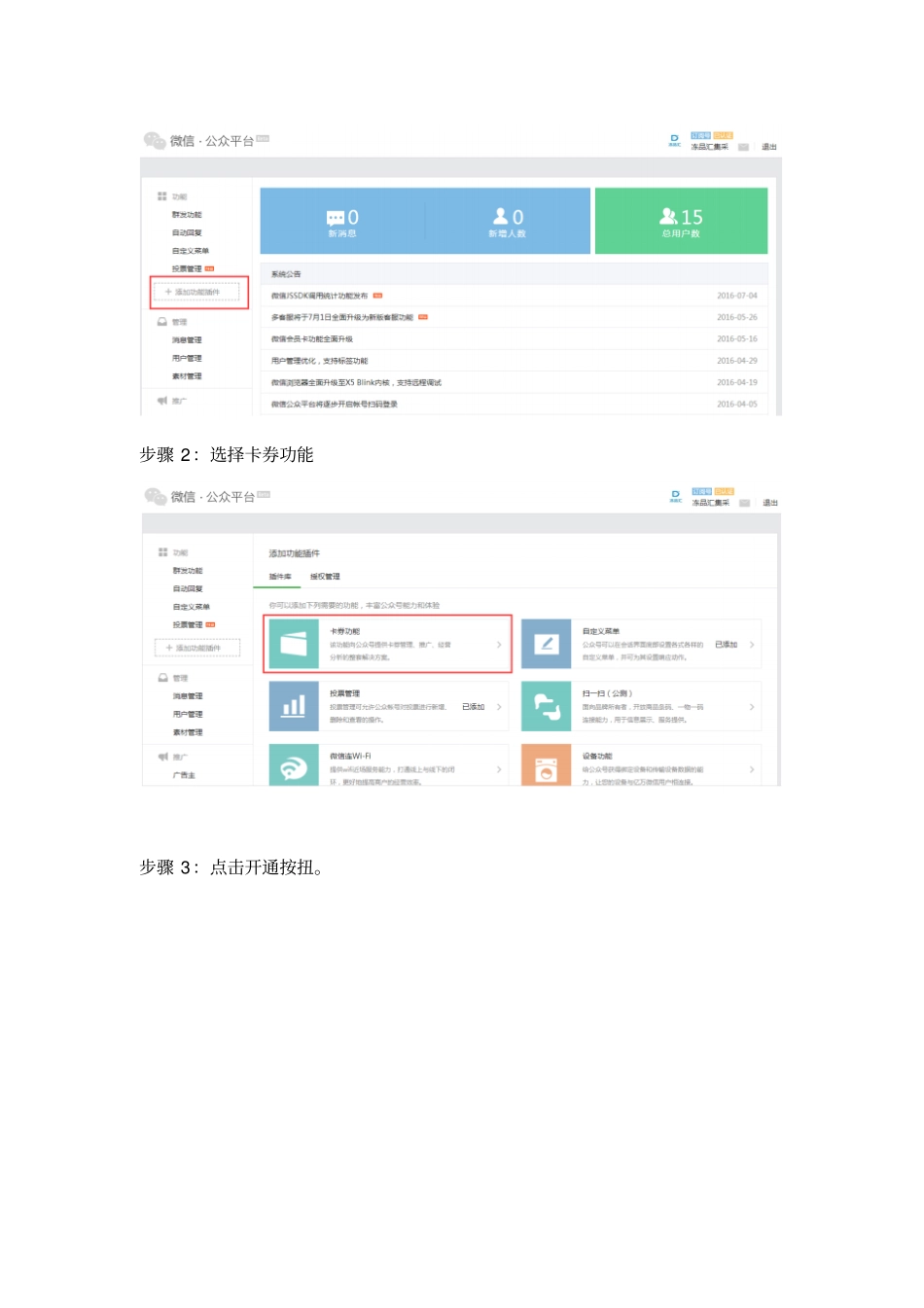Click the WeChat logo on the plugin library page
The image size is (924, 1308).
pos(156,496)
